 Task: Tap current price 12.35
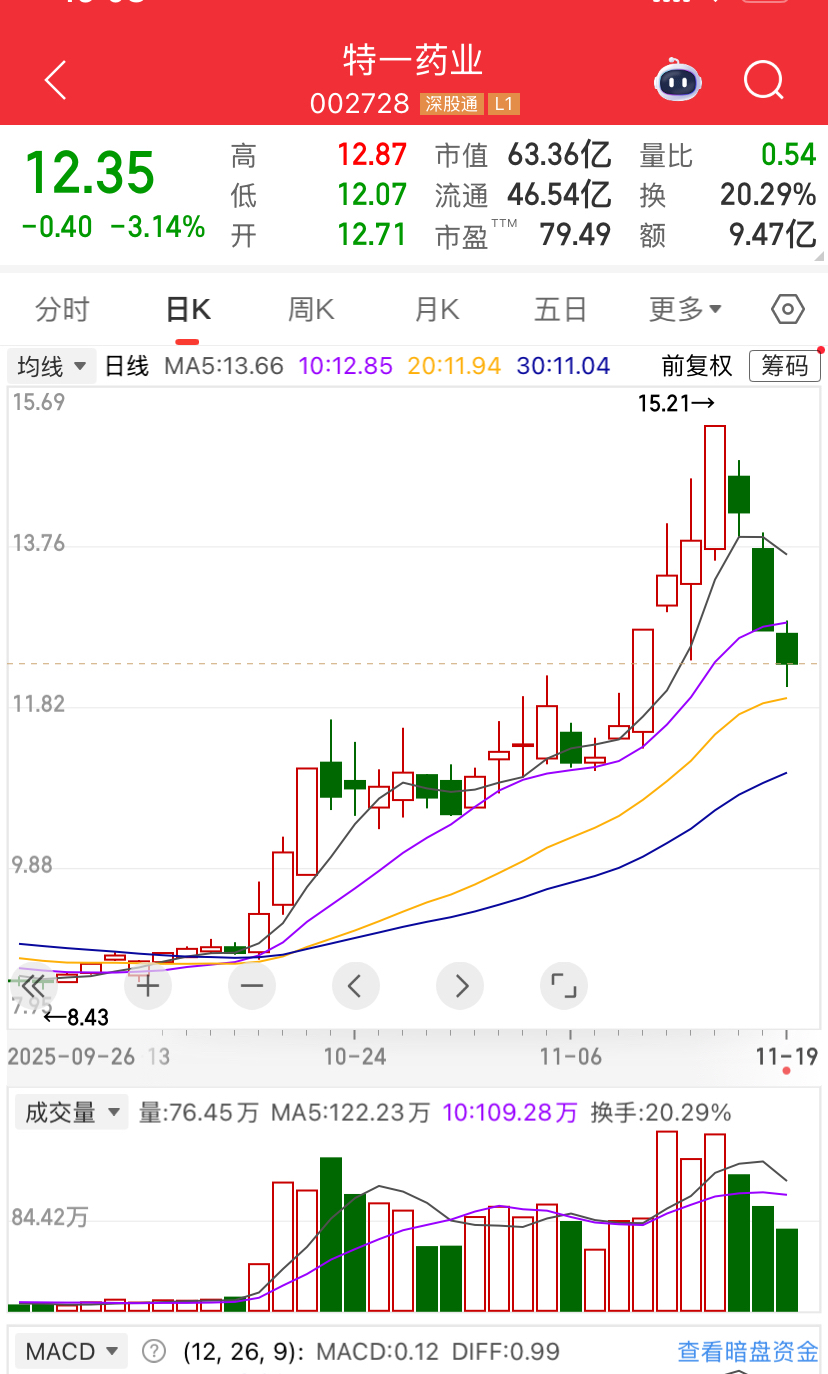coord(90,172)
